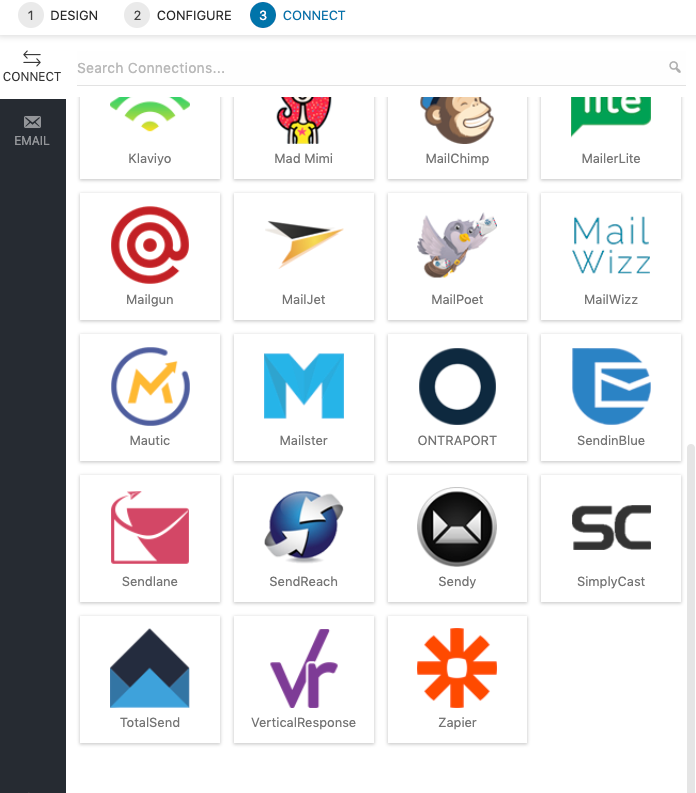Select the VerticalResponse vr logo

point(303,668)
